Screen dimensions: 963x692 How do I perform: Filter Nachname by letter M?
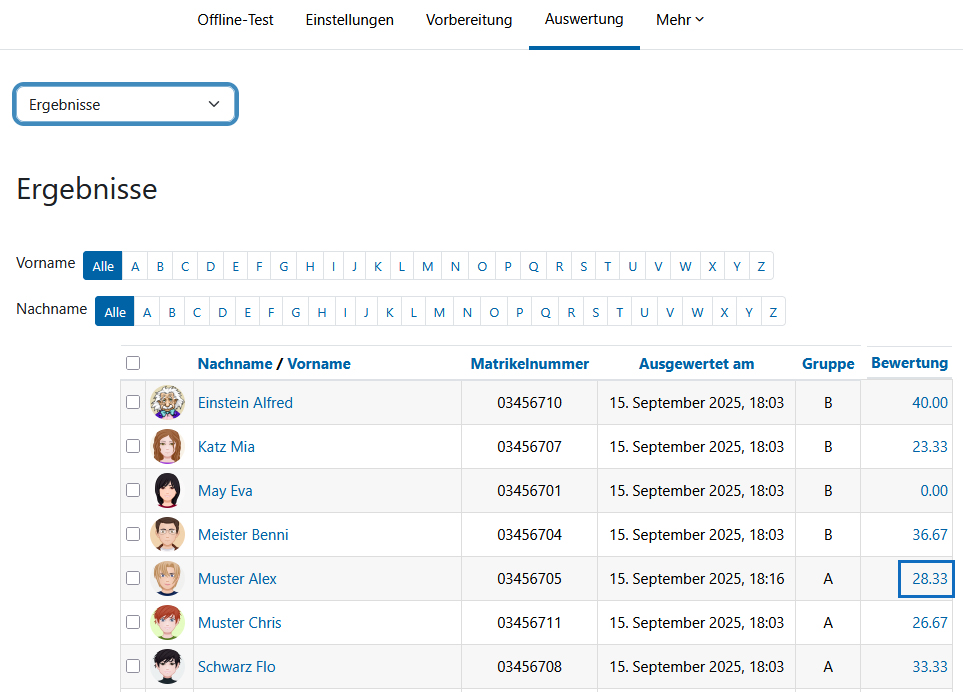[x=439, y=312]
